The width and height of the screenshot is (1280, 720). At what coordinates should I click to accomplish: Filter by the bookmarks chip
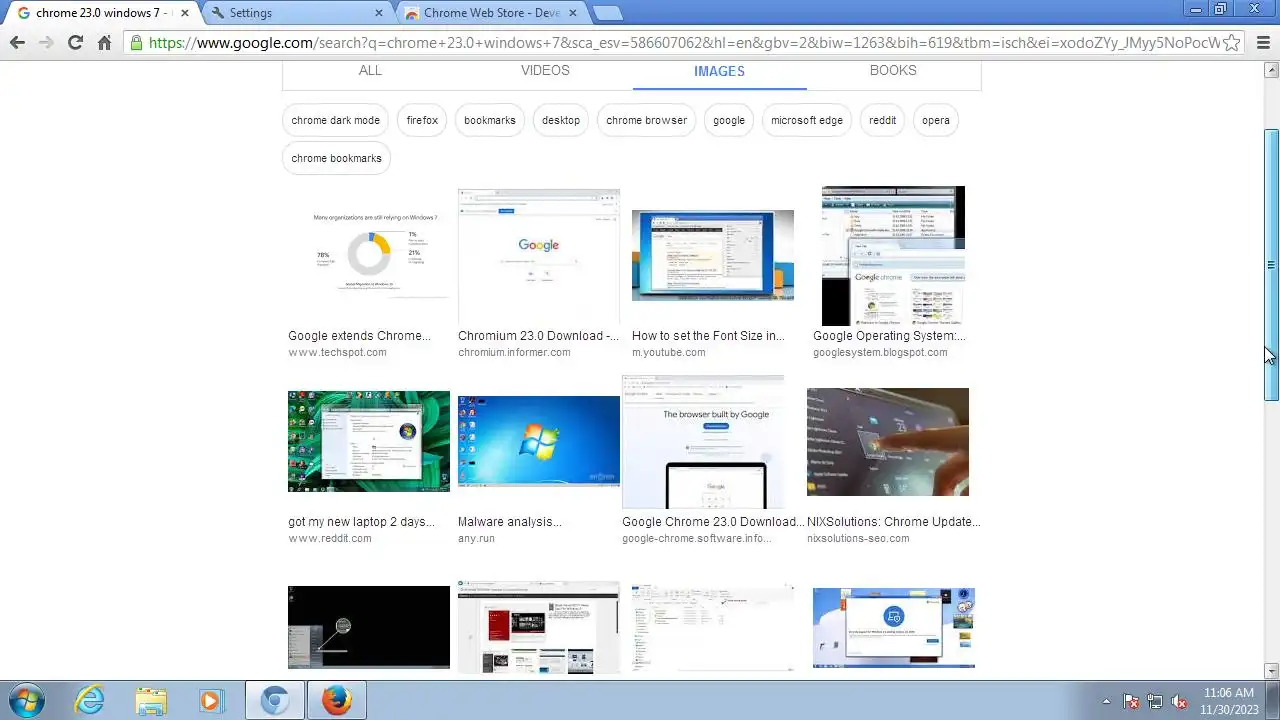(x=490, y=120)
